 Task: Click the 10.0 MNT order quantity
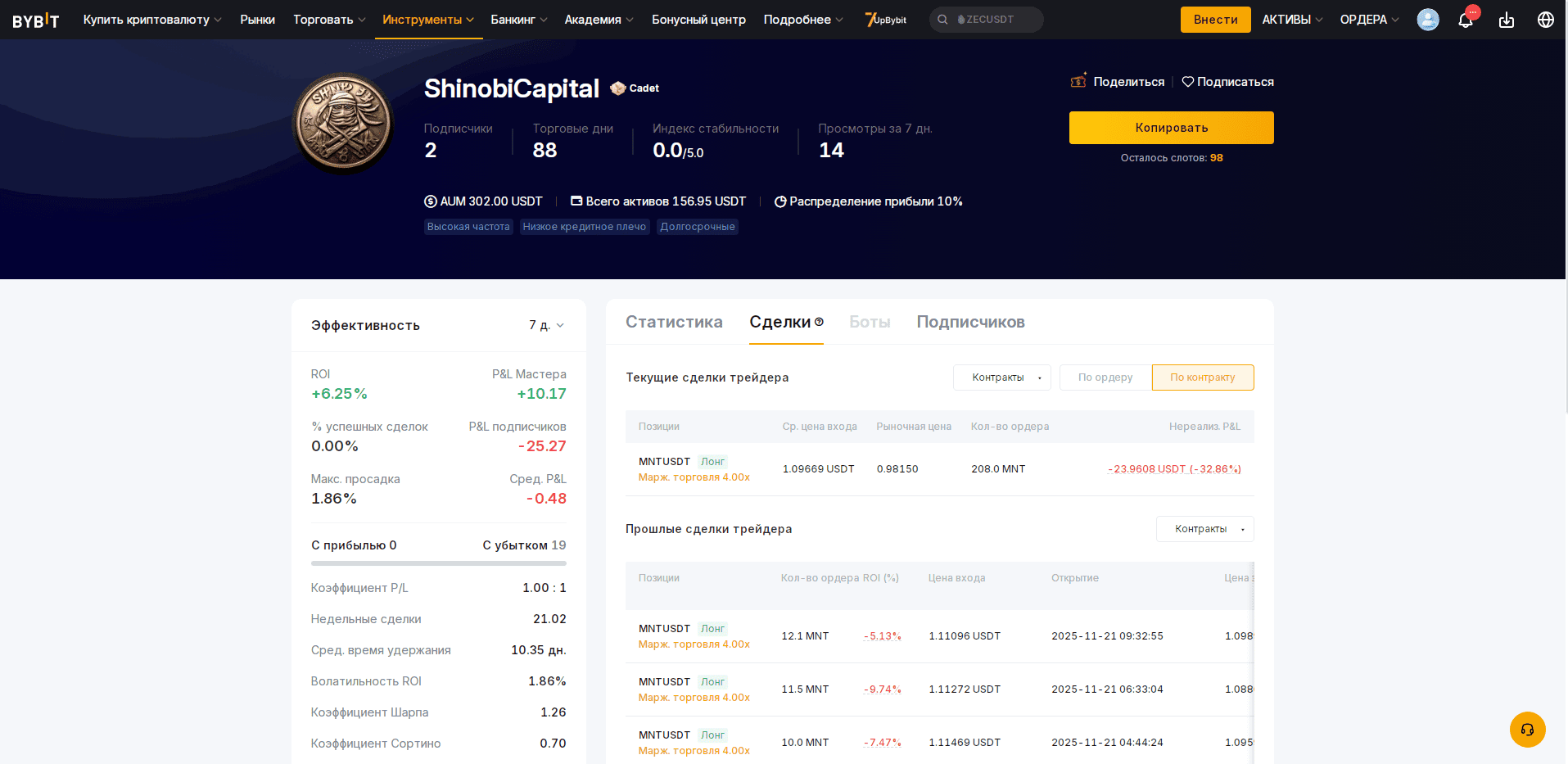805,743
